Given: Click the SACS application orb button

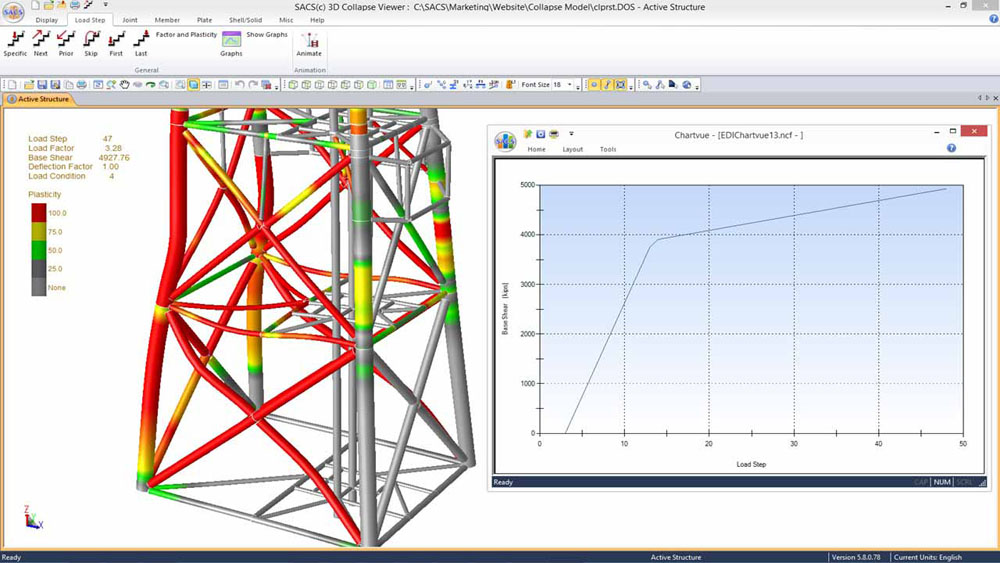Looking at the screenshot, I should coord(13,12).
